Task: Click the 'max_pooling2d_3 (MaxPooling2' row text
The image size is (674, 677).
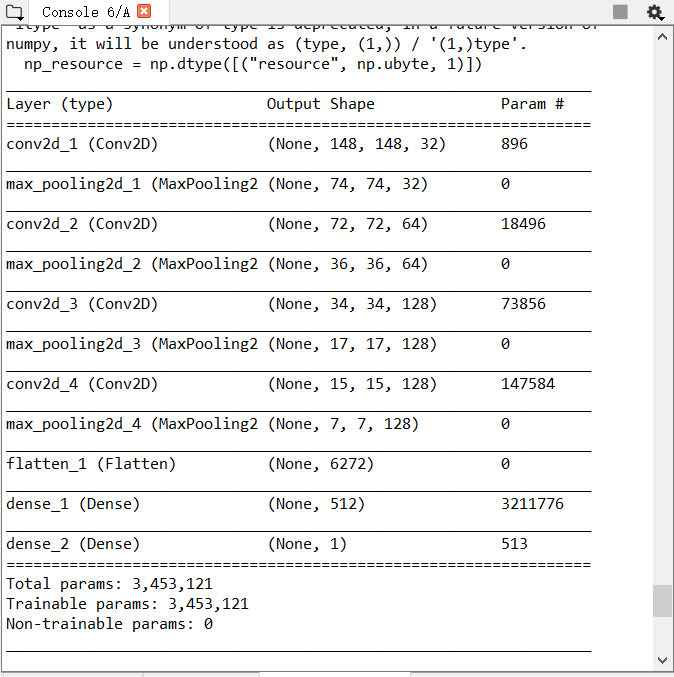Action: pyautogui.click(x=132, y=345)
